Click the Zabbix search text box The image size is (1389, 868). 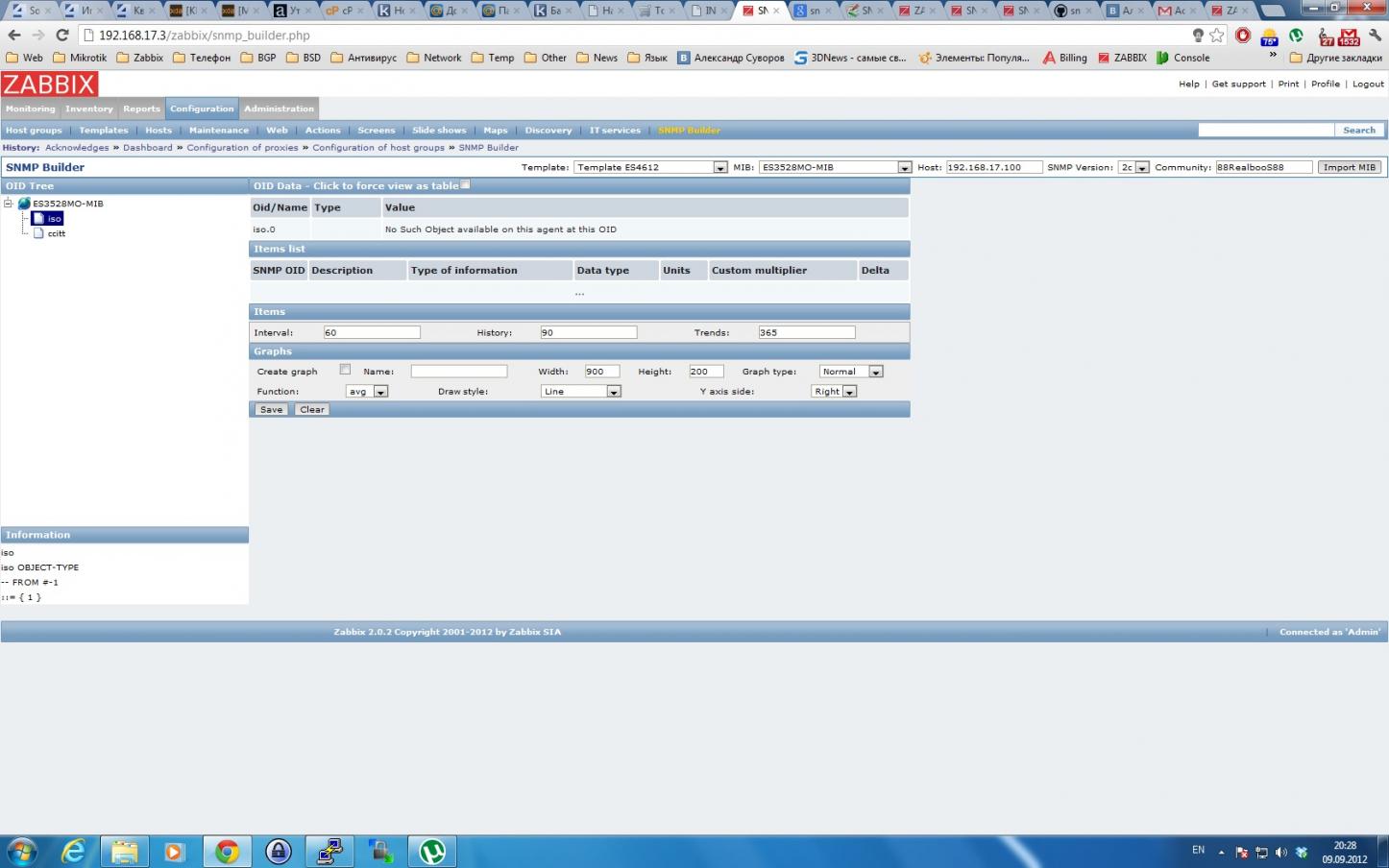(1266, 130)
